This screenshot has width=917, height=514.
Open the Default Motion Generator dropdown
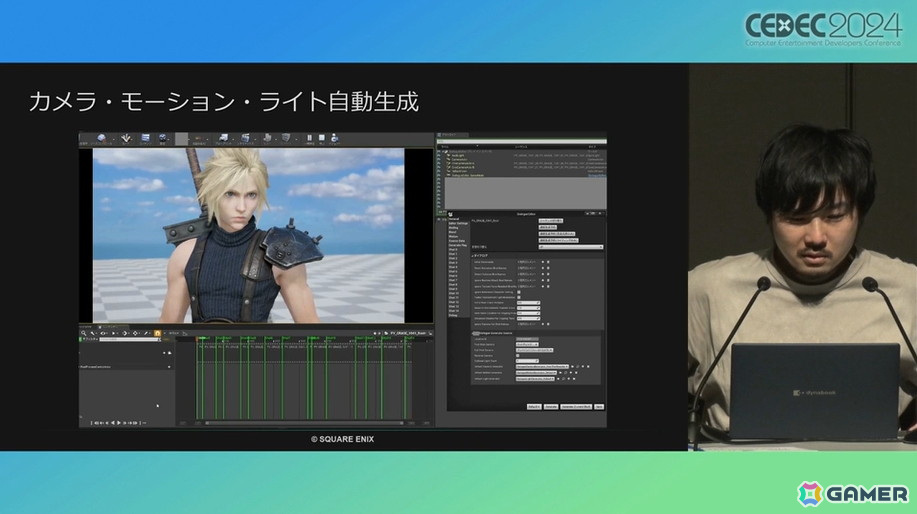tap(536, 372)
